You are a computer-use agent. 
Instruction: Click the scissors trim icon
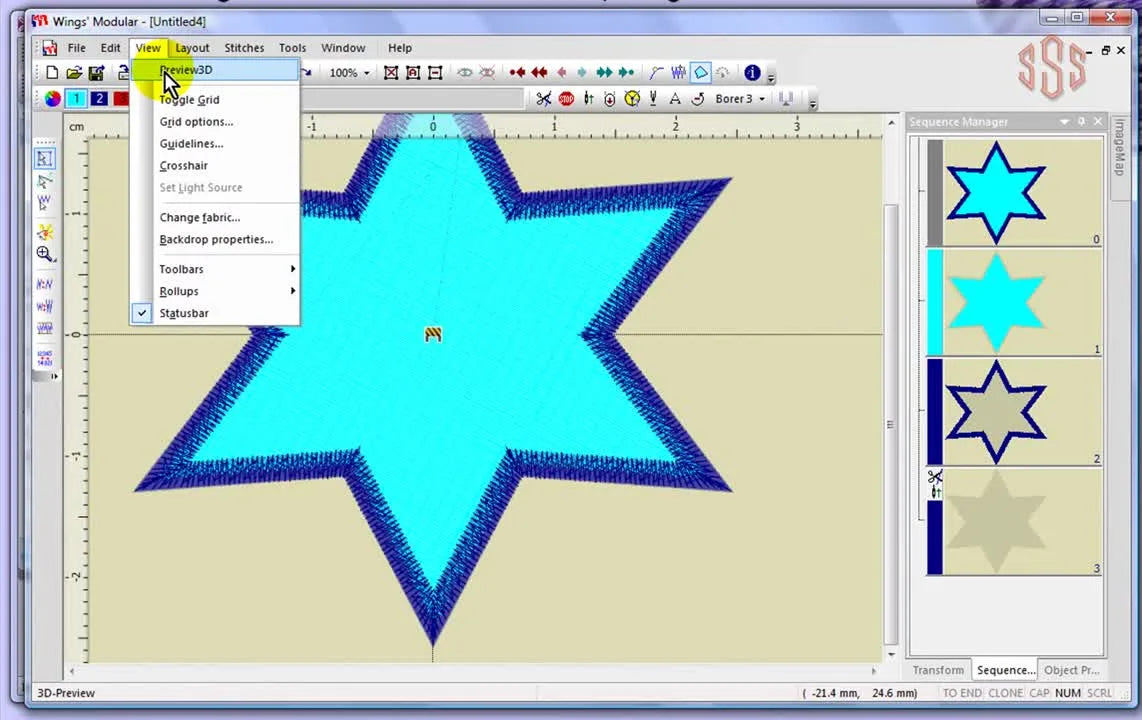[x=543, y=99]
